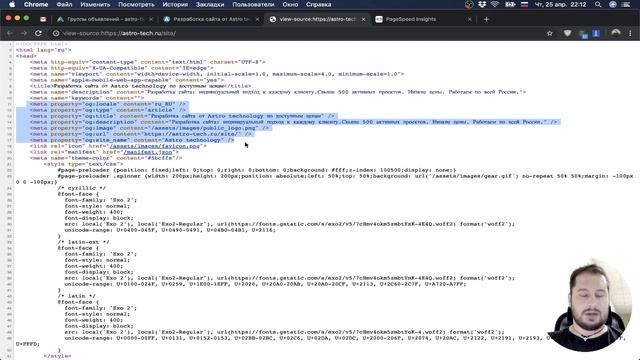This screenshot has width=640, height=360.
Task: Click the address bar URL
Action: pyautogui.click(x=119, y=33)
